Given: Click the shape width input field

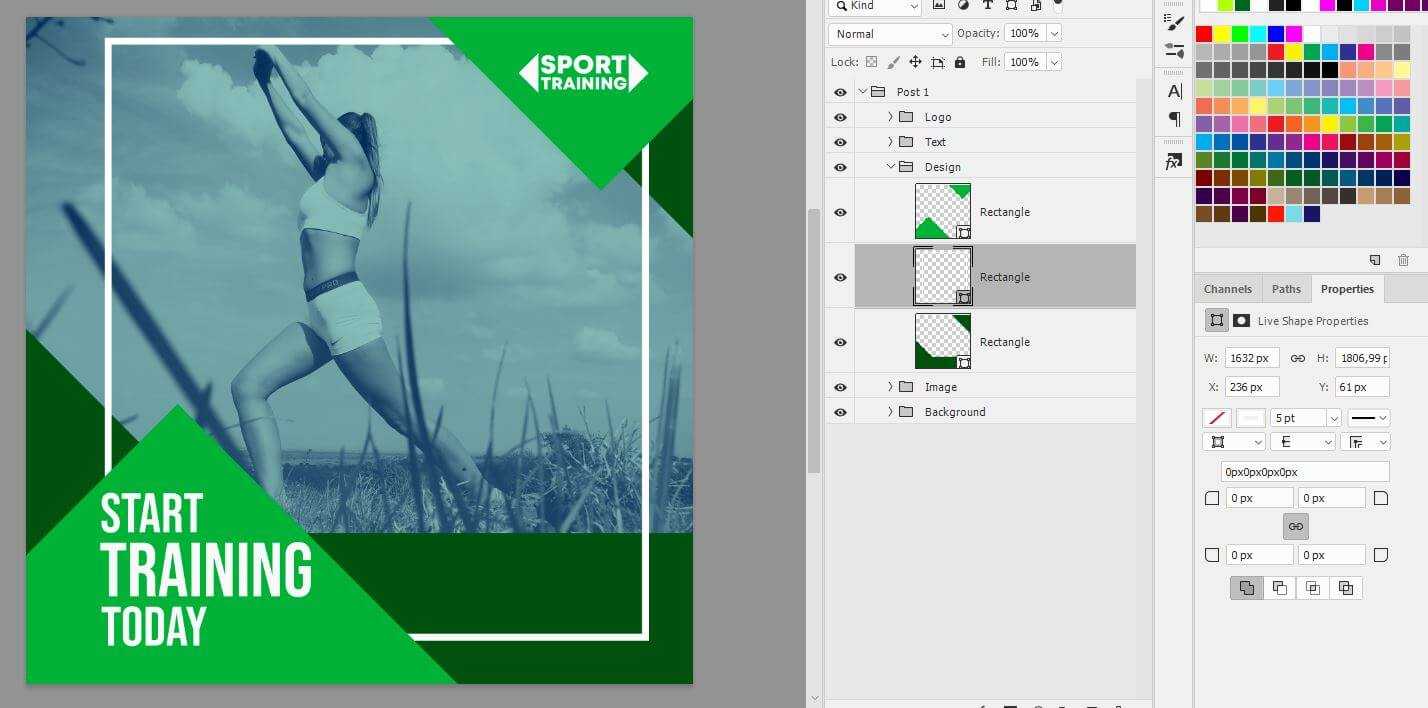Looking at the screenshot, I should 1251,358.
